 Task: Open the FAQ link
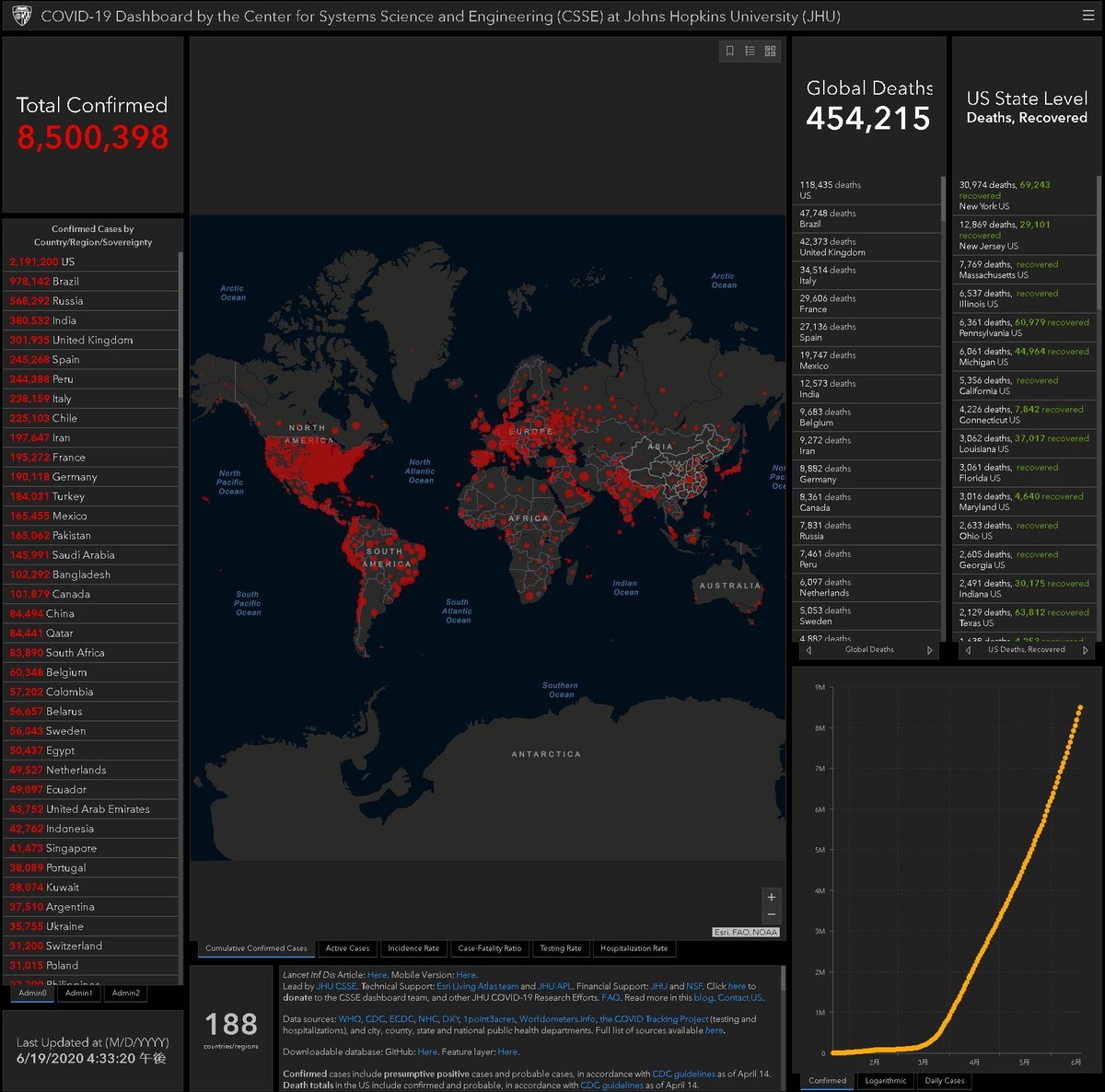tap(611, 997)
